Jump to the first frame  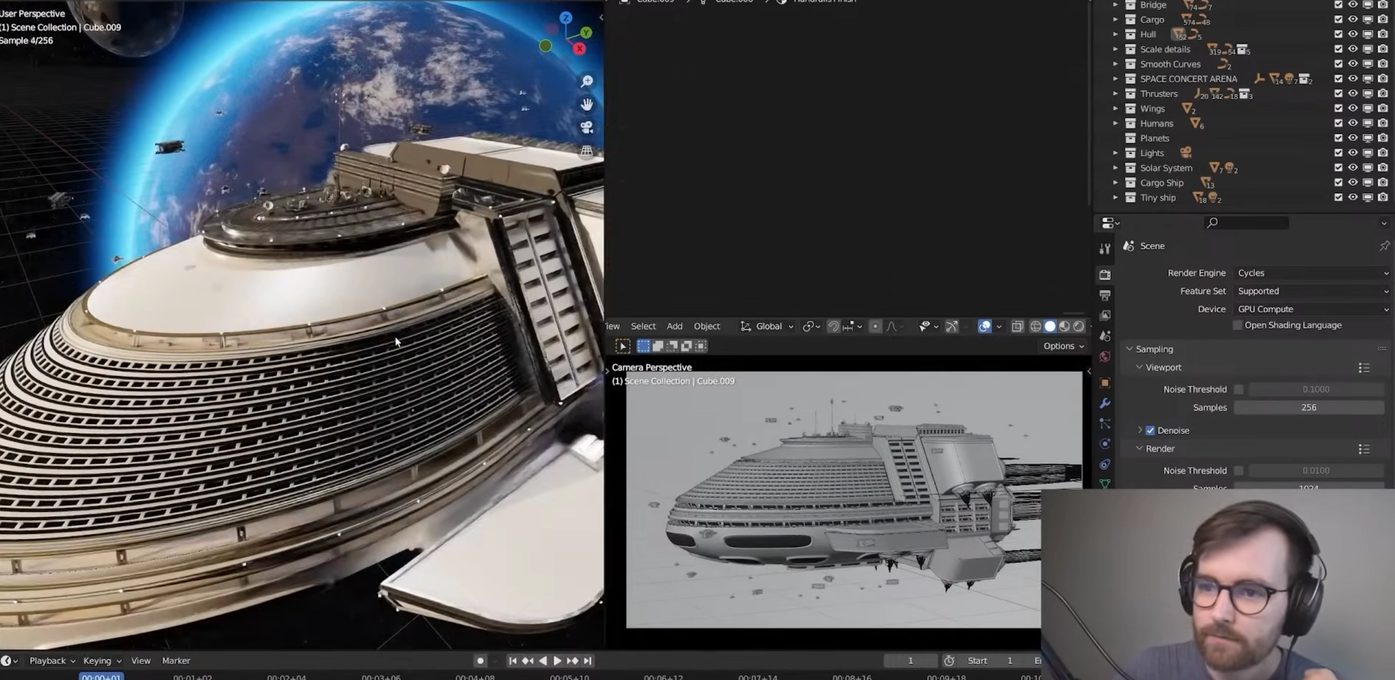(513, 661)
